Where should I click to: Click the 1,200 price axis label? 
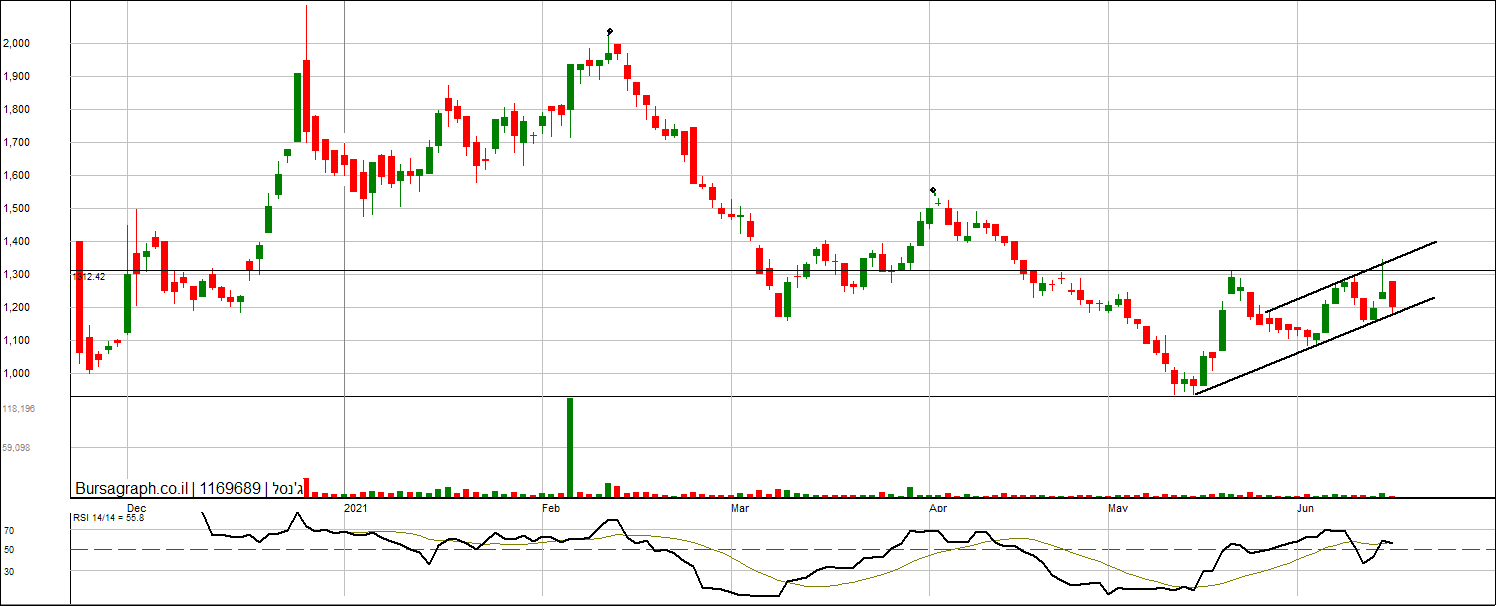point(17,308)
